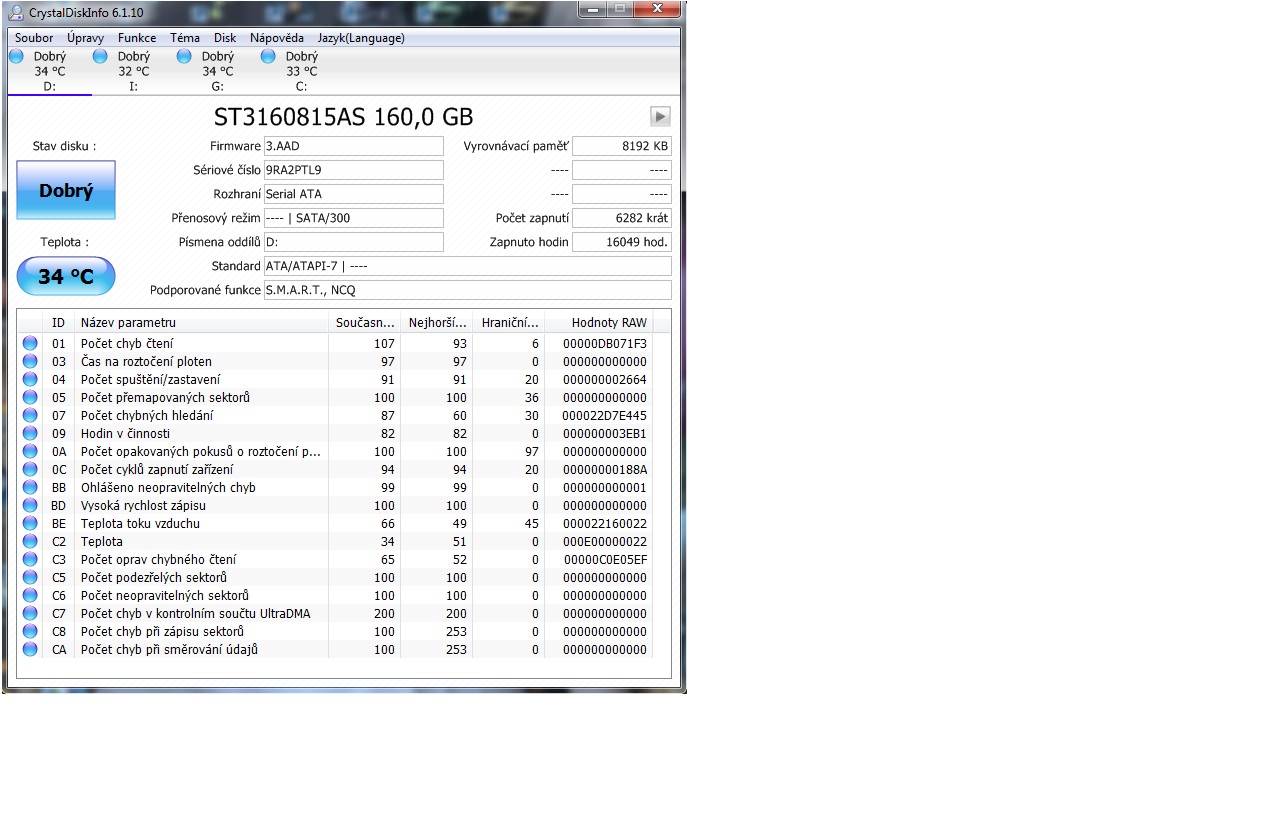This screenshot has width=1274, height=826.
Task: Open the Úpravy menu
Action: click(85, 38)
